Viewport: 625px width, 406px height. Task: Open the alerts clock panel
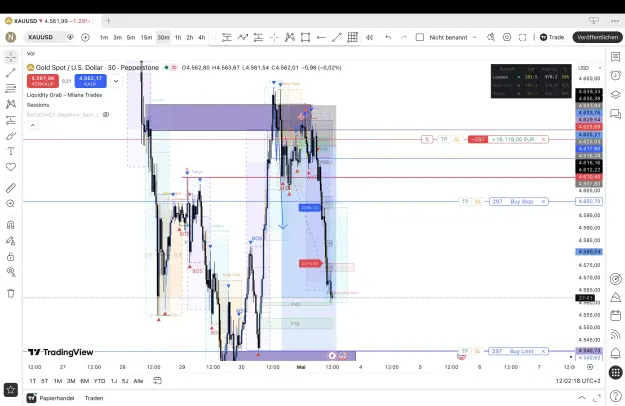615,75
